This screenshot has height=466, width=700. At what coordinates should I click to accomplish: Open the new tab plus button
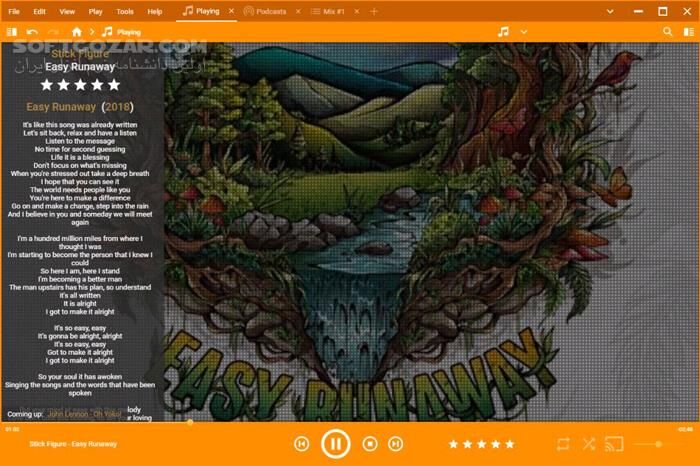[374, 11]
